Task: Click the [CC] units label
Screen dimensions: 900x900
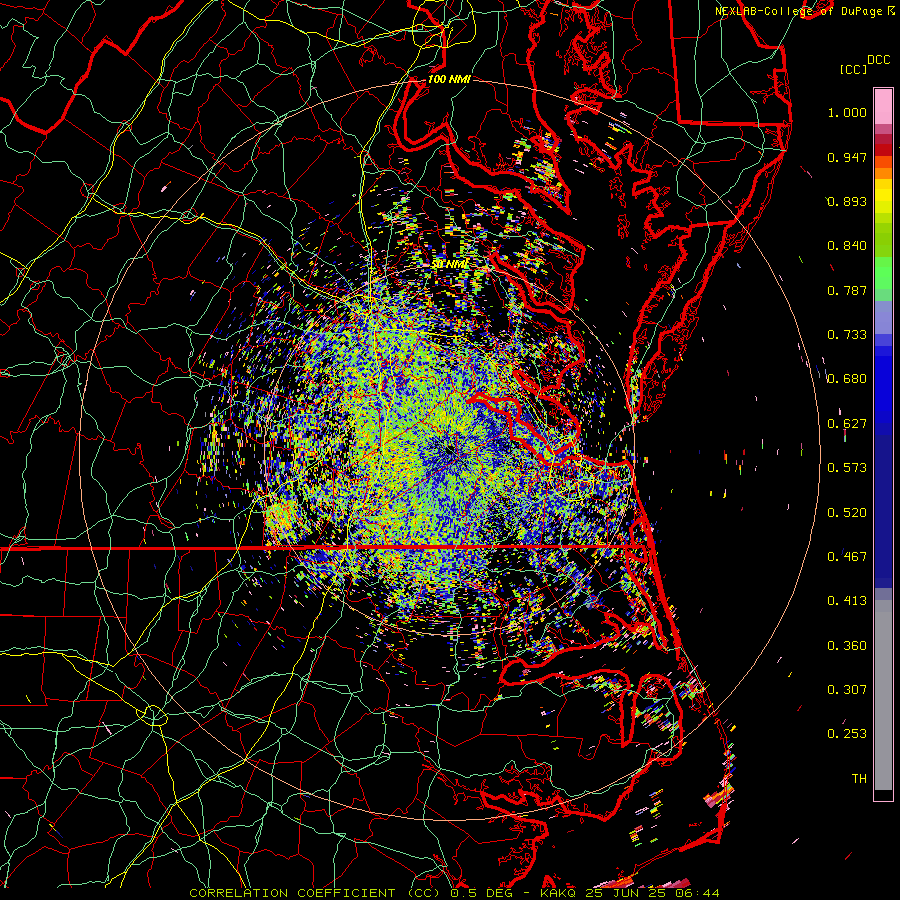Action: (853, 69)
